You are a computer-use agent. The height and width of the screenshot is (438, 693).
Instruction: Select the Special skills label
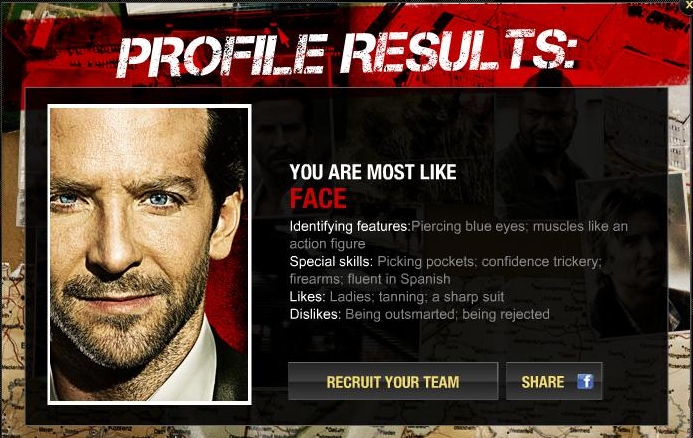pos(331,261)
